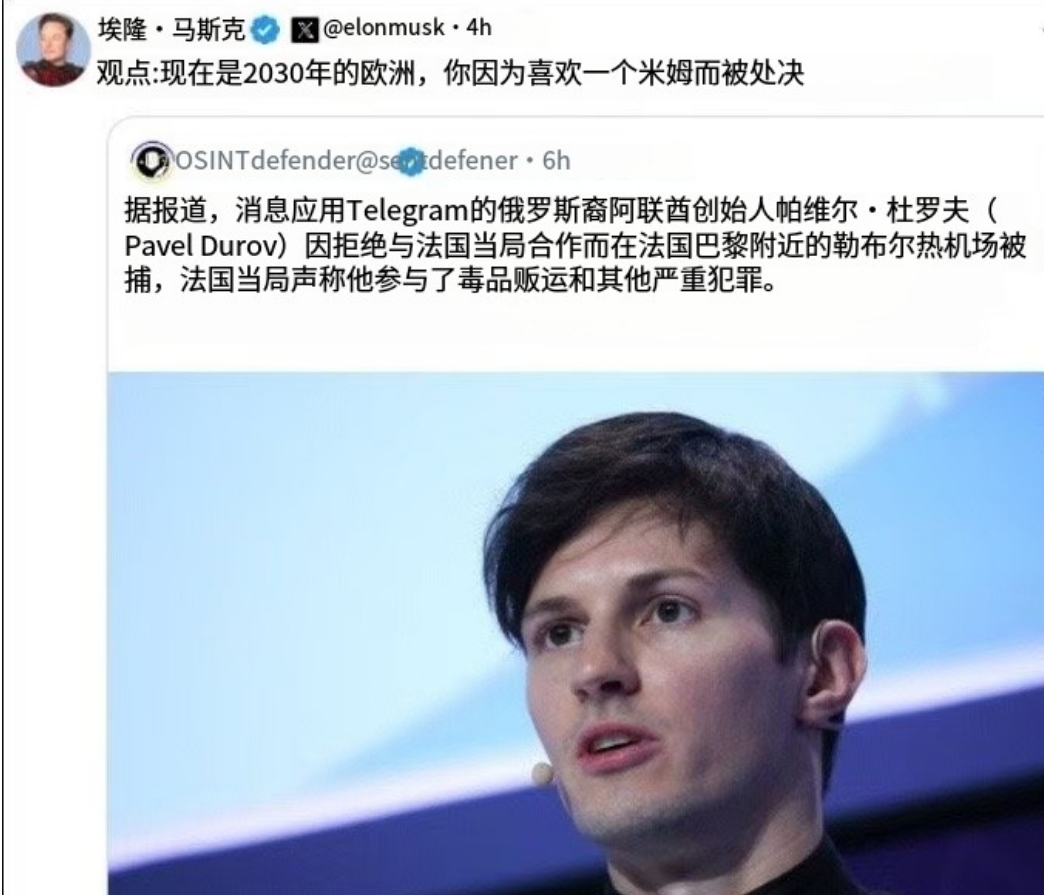This screenshot has width=1044, height=895.
Task: Visit the @elonmusk handle link
Action: (x=384, y=28)
